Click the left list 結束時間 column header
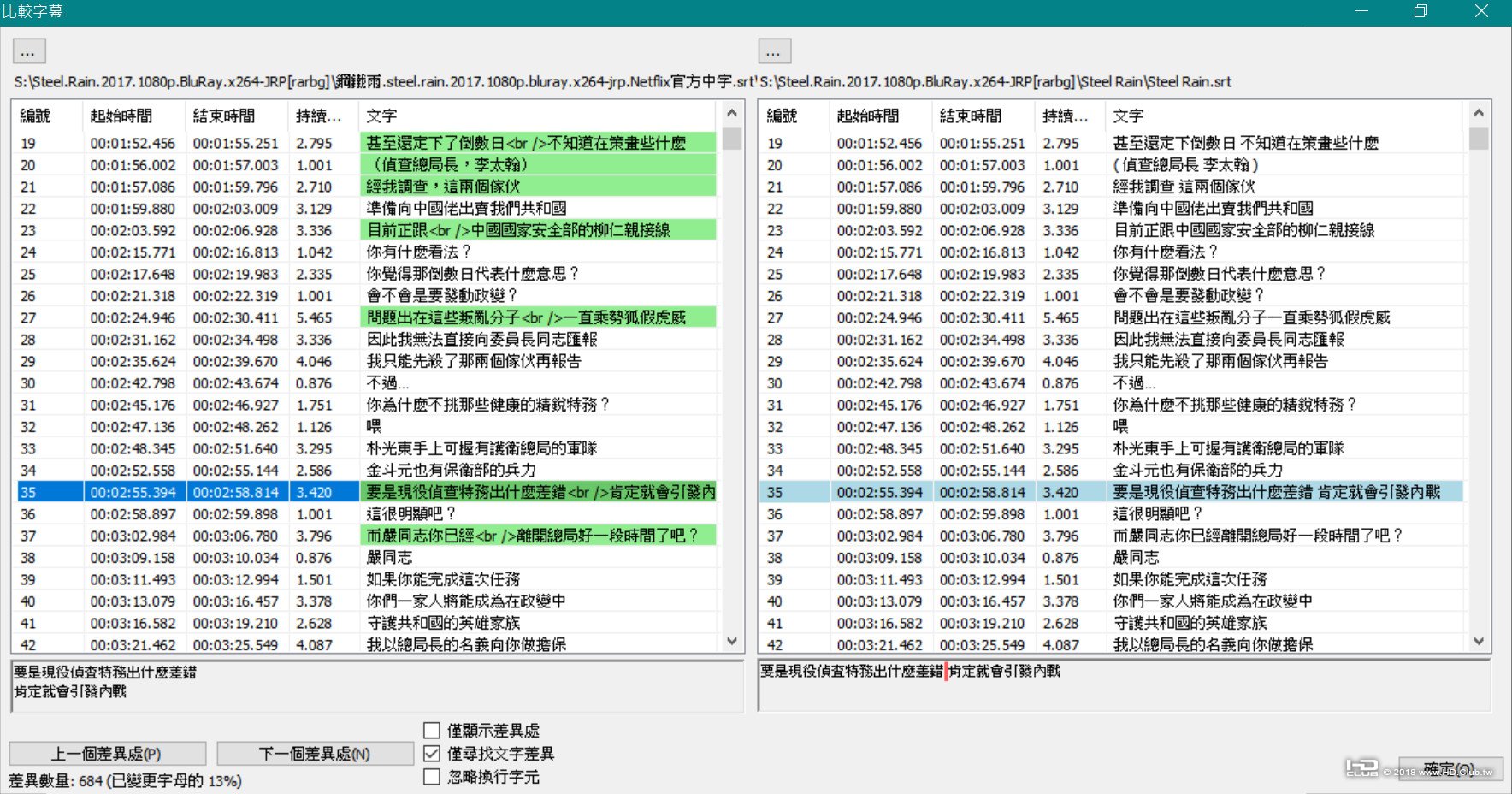Viewport: 1512px width, 794px height. [x=237, y=116]
